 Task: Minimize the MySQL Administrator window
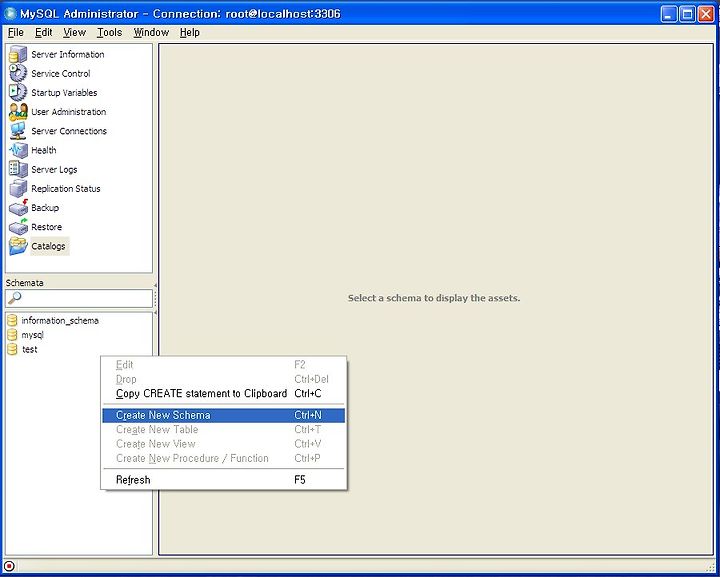(669, 14)
